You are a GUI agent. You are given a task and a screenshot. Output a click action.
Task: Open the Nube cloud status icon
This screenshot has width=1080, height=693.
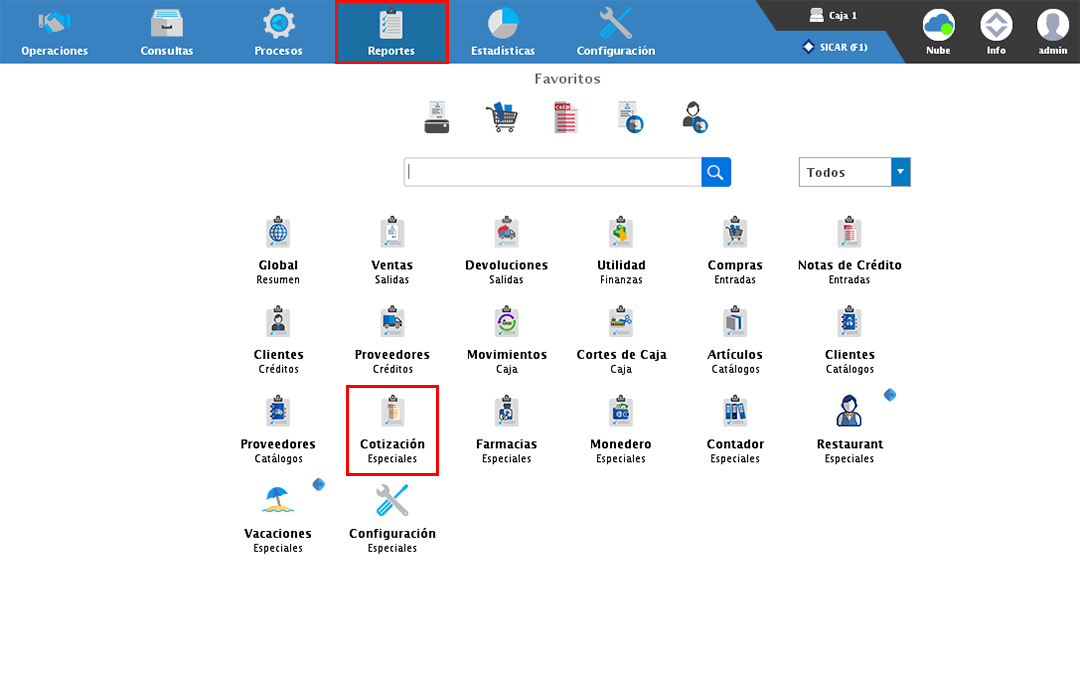coord(938,31)
